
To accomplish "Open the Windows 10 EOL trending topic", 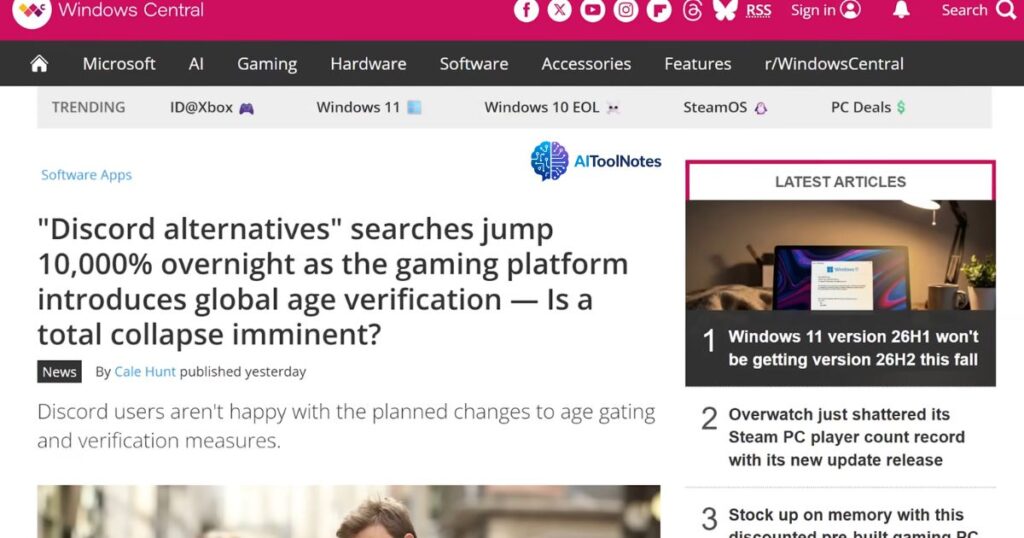I will (552, 107).
